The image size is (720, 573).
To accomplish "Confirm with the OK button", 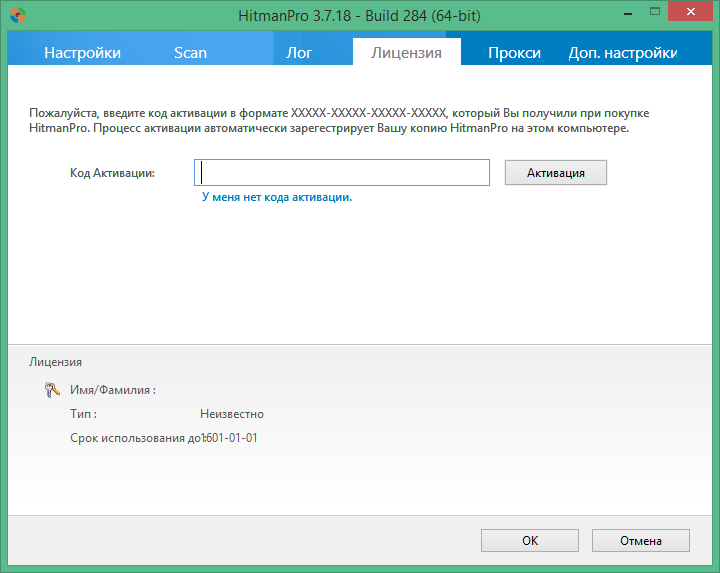I will click(530, 541).
